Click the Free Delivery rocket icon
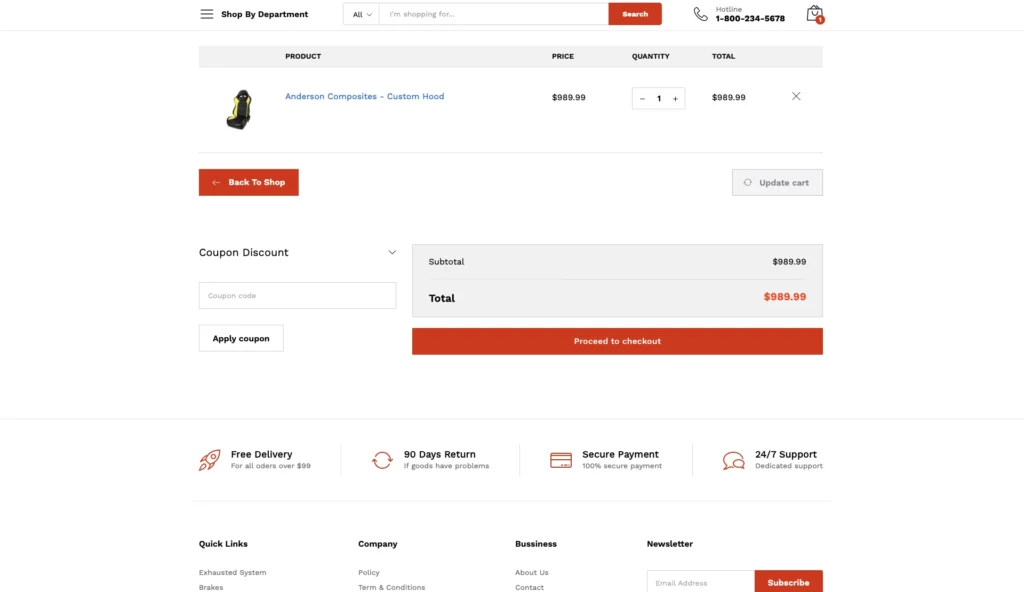Image resolution: width=1024 pixels, height=592 pixels. 209,460
